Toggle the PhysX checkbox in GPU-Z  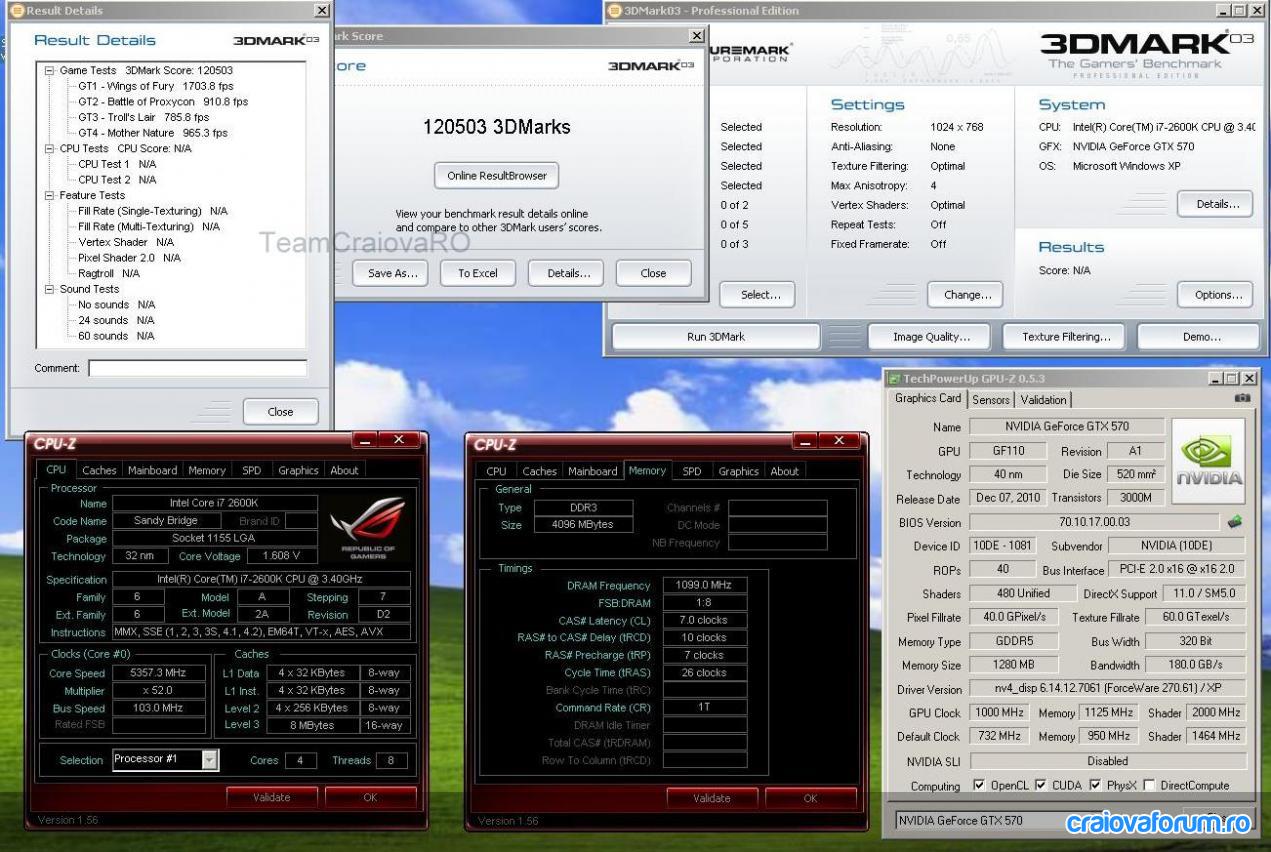click(x=1095, y=785)
